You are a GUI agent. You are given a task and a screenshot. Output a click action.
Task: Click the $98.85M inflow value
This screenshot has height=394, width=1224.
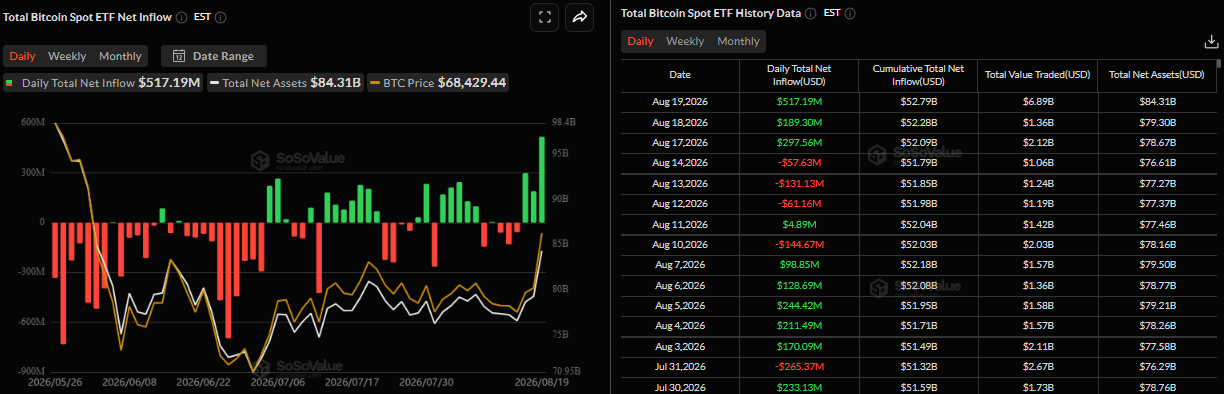[798, 264]
